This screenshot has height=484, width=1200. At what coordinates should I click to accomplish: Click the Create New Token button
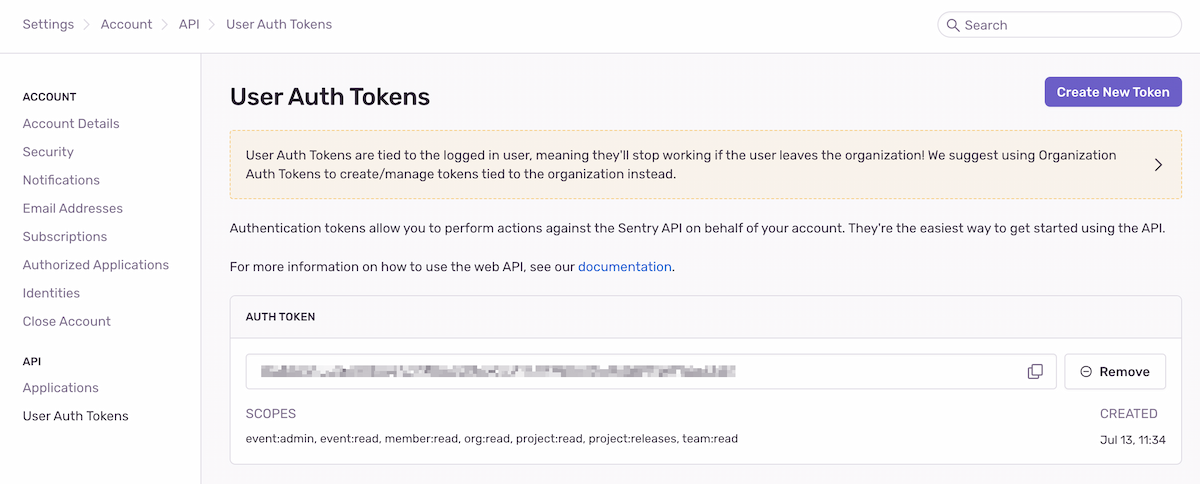point(1113,92)
